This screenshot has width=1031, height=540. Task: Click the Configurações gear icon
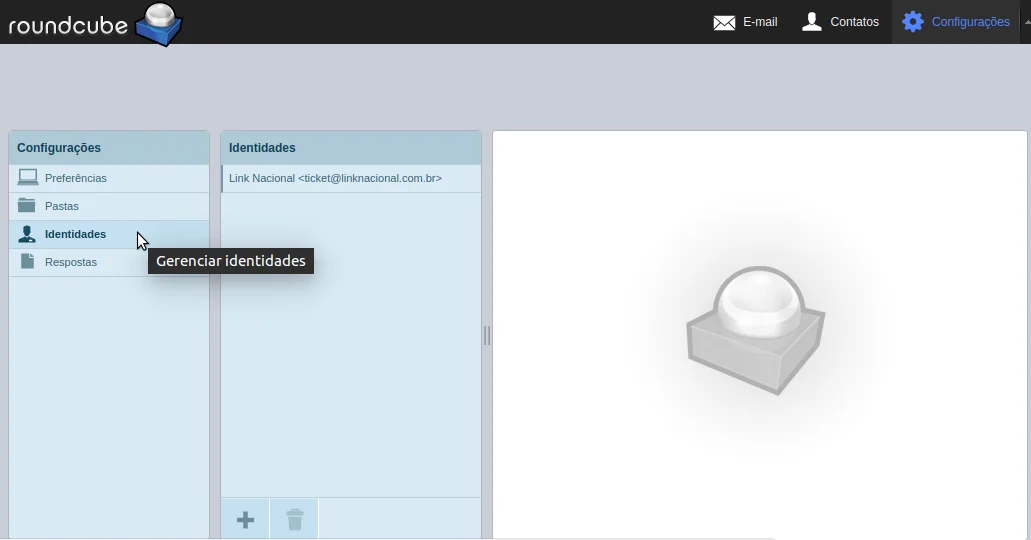(913, 21)
